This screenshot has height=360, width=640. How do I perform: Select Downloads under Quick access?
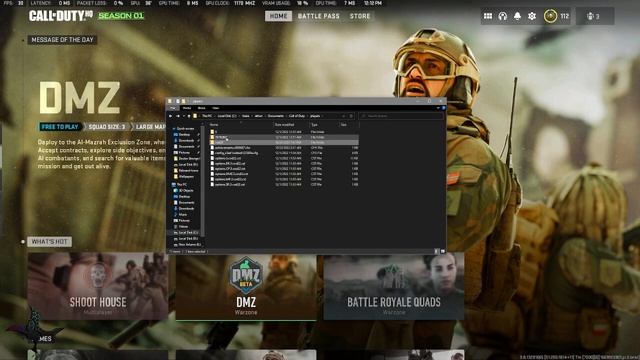click(186, 140)
